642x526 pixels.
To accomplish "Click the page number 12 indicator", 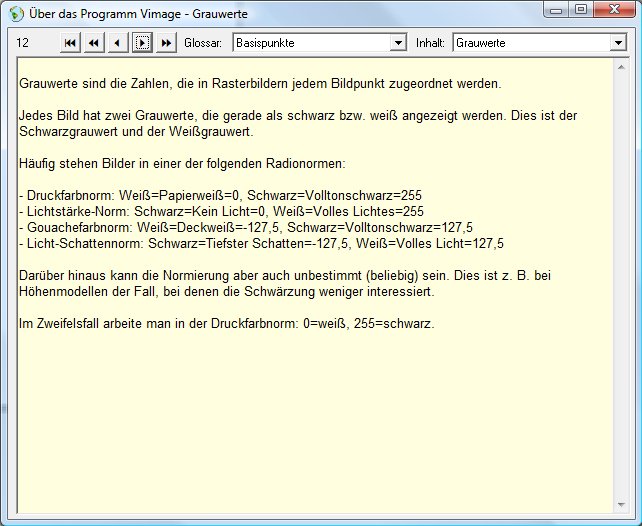I will (23, 44).
